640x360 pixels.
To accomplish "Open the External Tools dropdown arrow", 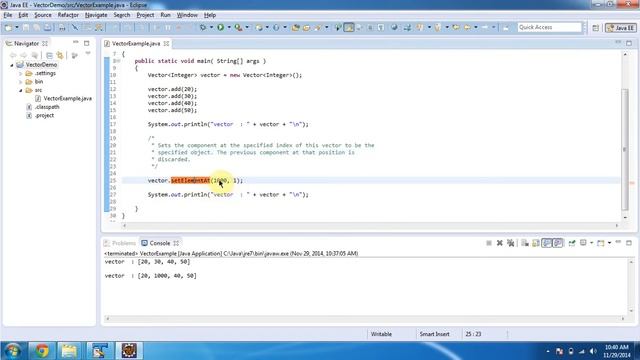I will 247,27.
